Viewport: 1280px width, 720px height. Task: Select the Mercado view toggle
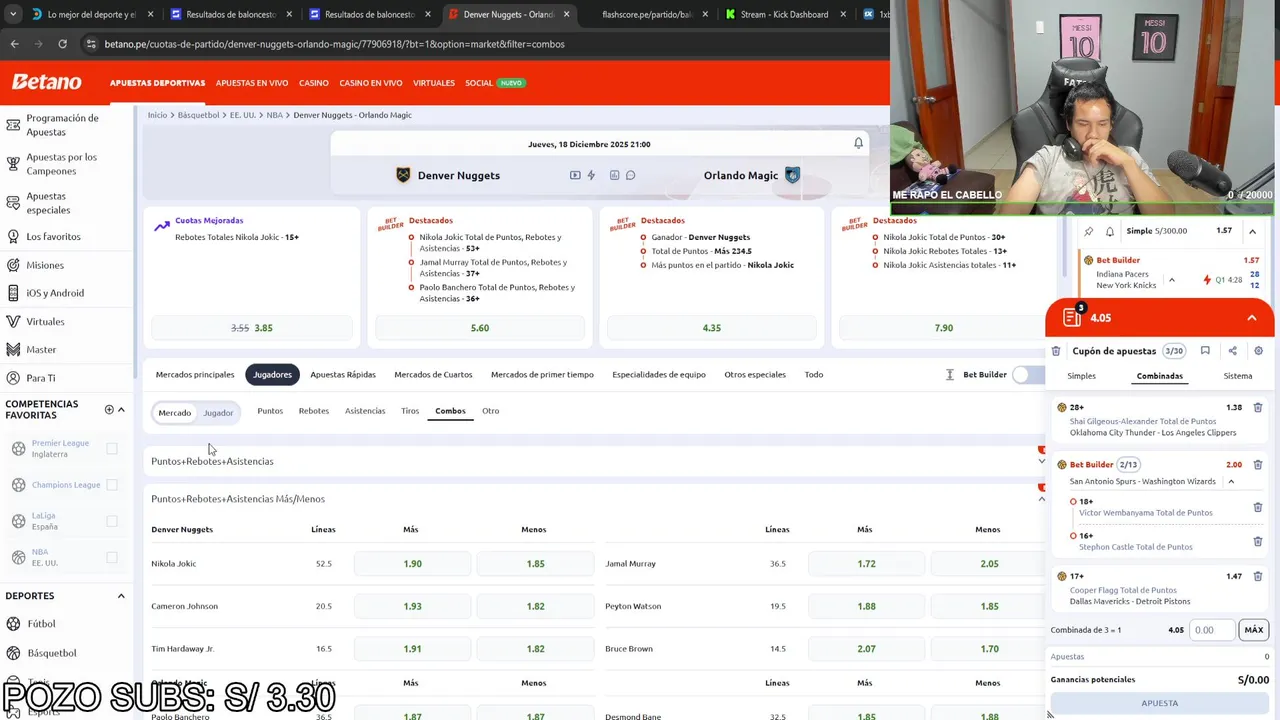[174, 412]
